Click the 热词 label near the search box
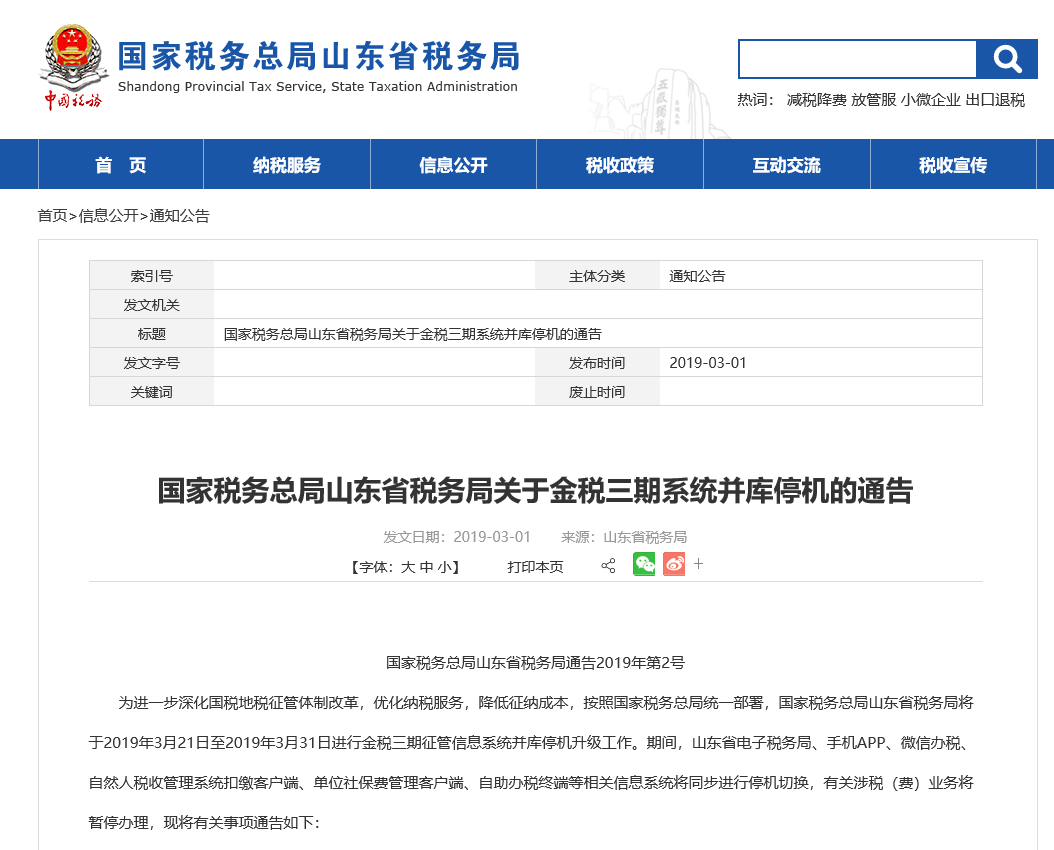This screenshot has height=850, width=1054. click(756, 100)
